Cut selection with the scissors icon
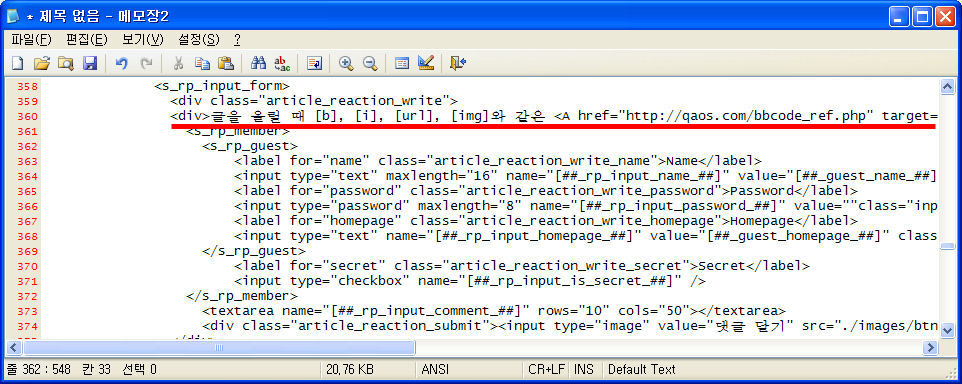 click(x=179, y=63)
